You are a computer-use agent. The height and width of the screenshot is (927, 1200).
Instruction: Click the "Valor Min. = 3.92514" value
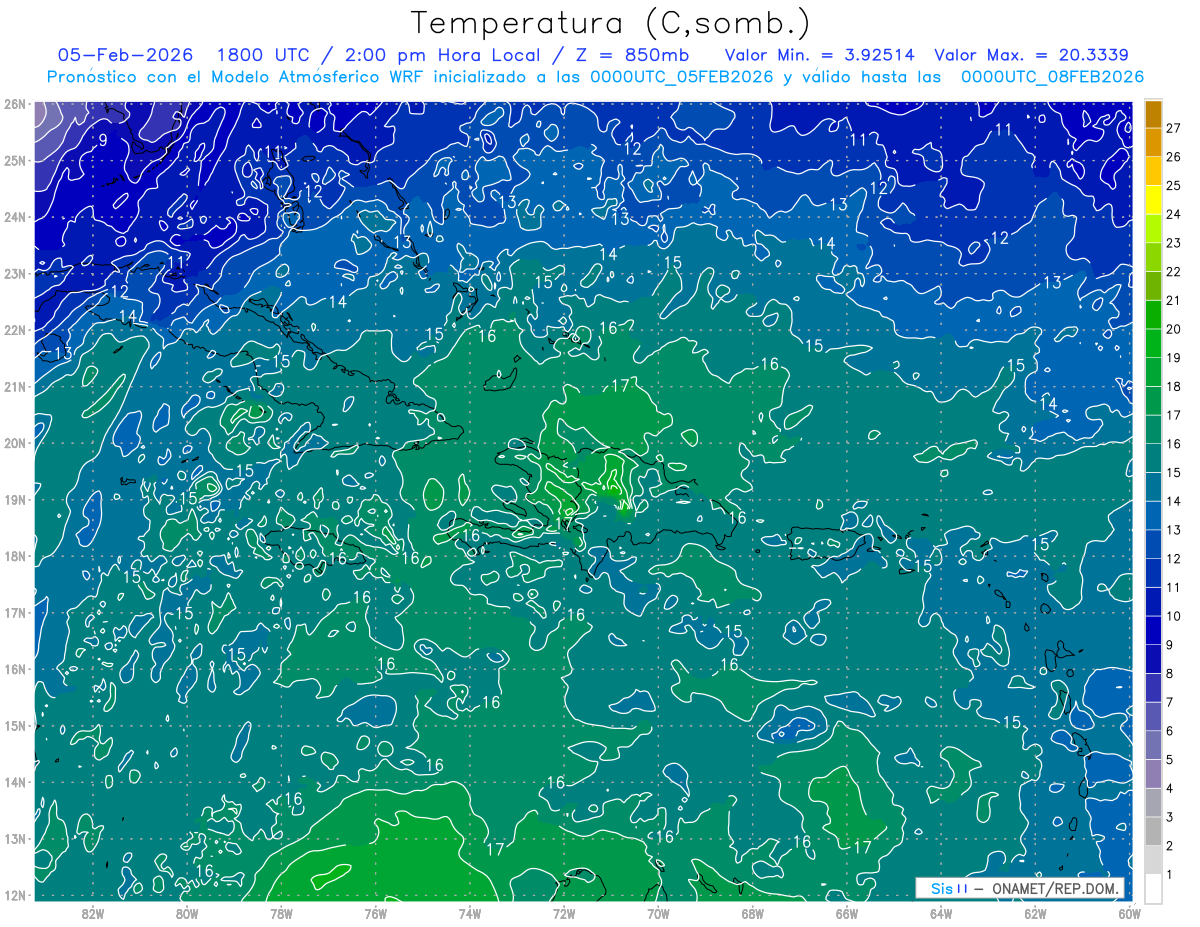coord(819,55)
